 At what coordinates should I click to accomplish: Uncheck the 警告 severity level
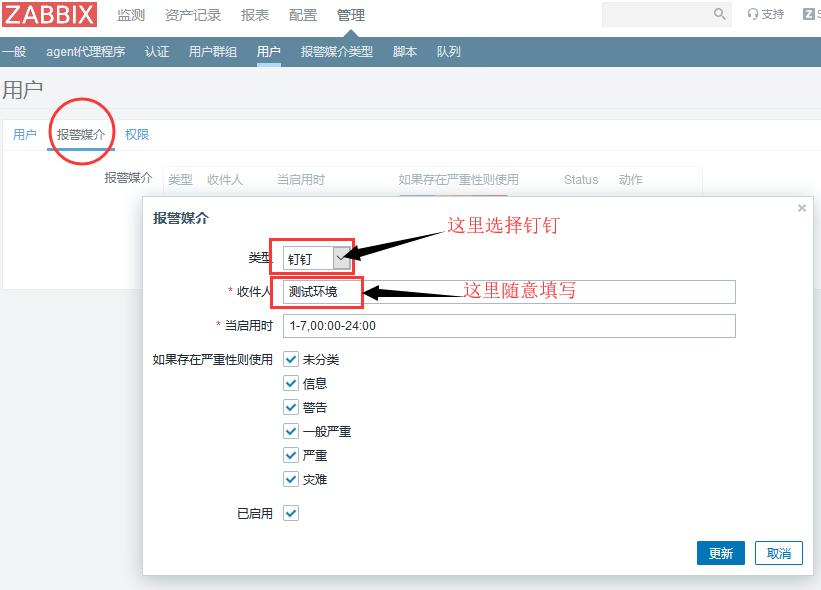pyautogui.click(x=291, y=407)
